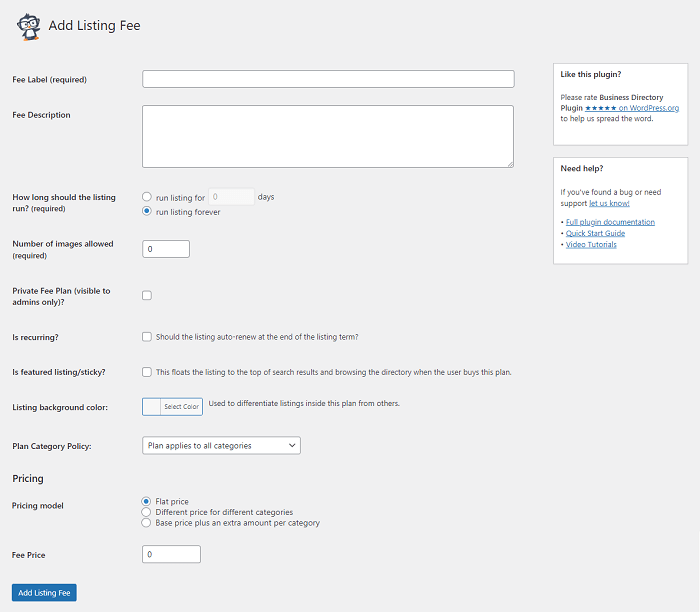Screen dimensions: 700x612
Task: Click the 'Should the listing auto-renew' description text
Action: (x=257, y=337)
